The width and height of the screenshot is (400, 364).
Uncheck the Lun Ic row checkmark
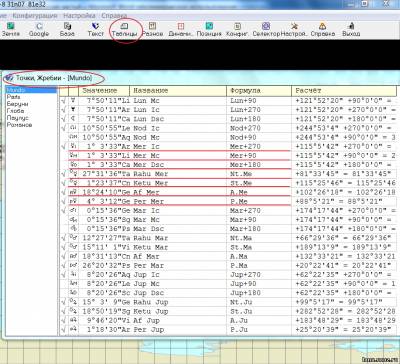click(x=64, y=110)
